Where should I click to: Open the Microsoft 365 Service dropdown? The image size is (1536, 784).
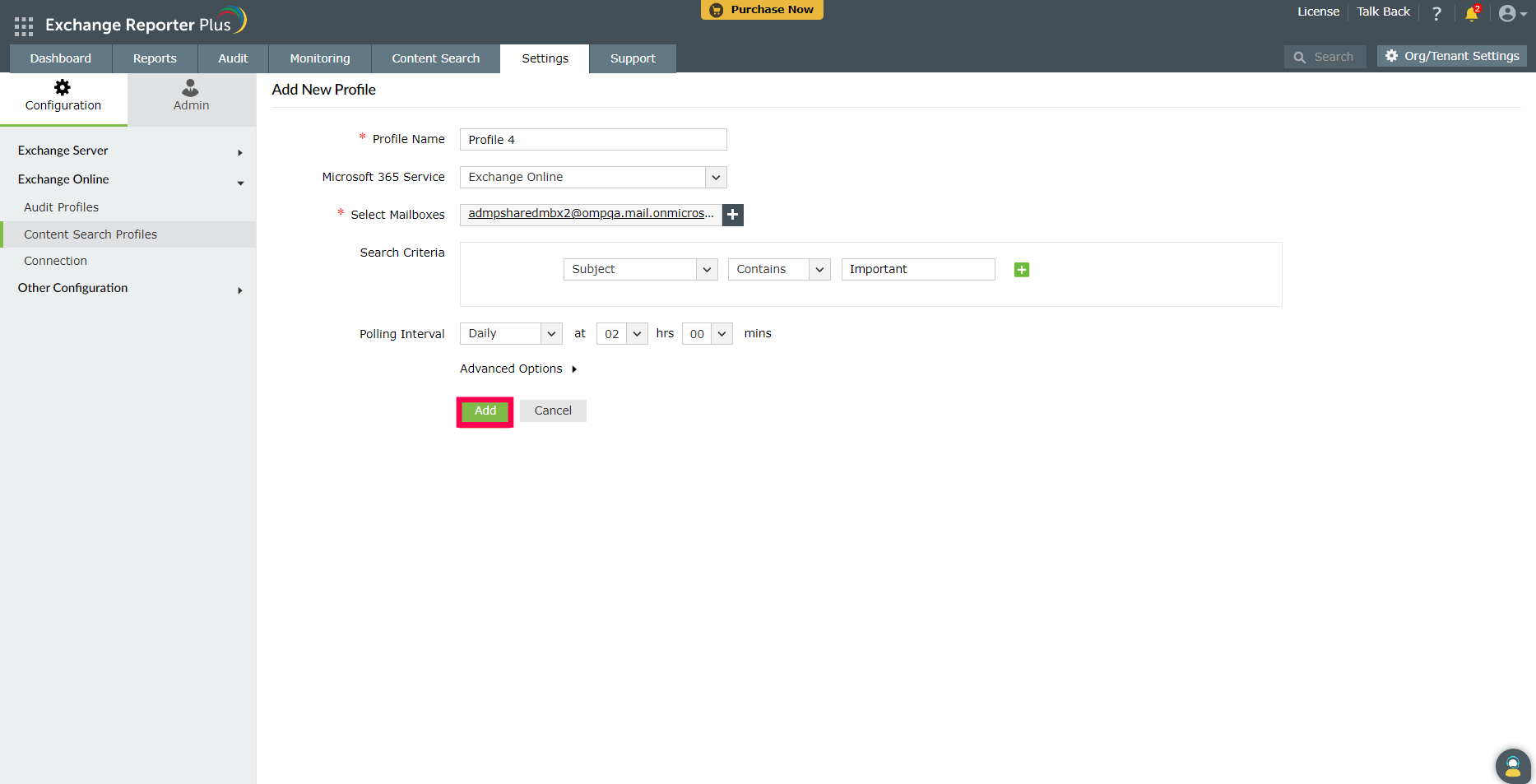(593, 178)
